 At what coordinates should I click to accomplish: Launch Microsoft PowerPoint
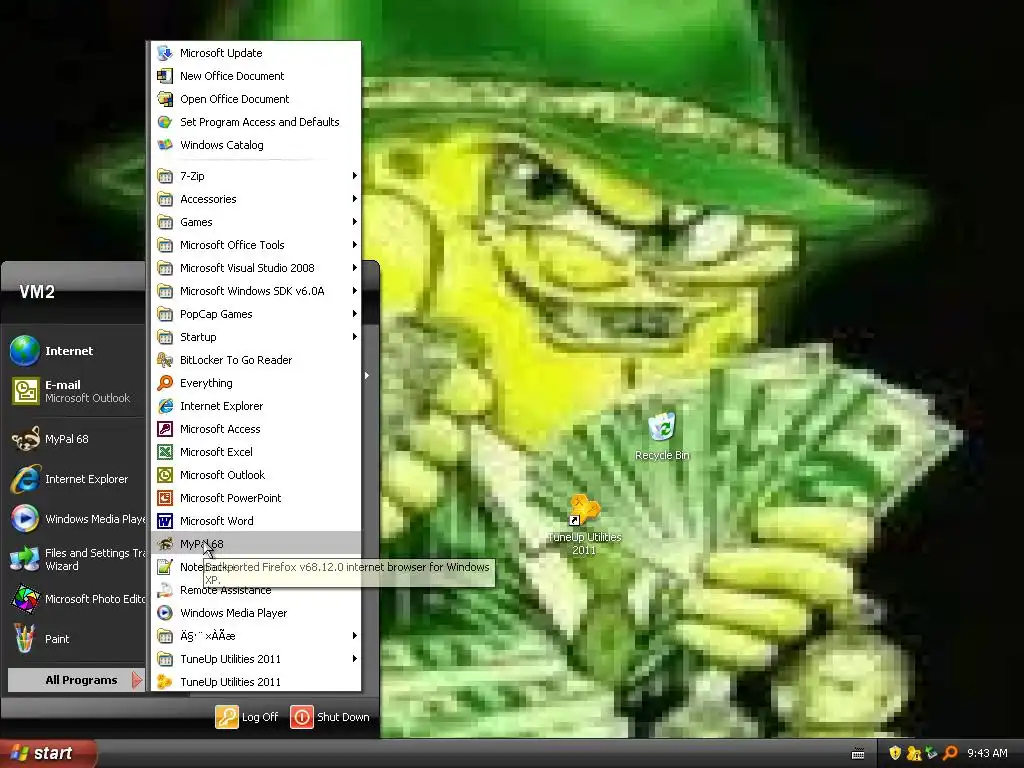pyautogui.click(x=256, y=498)
